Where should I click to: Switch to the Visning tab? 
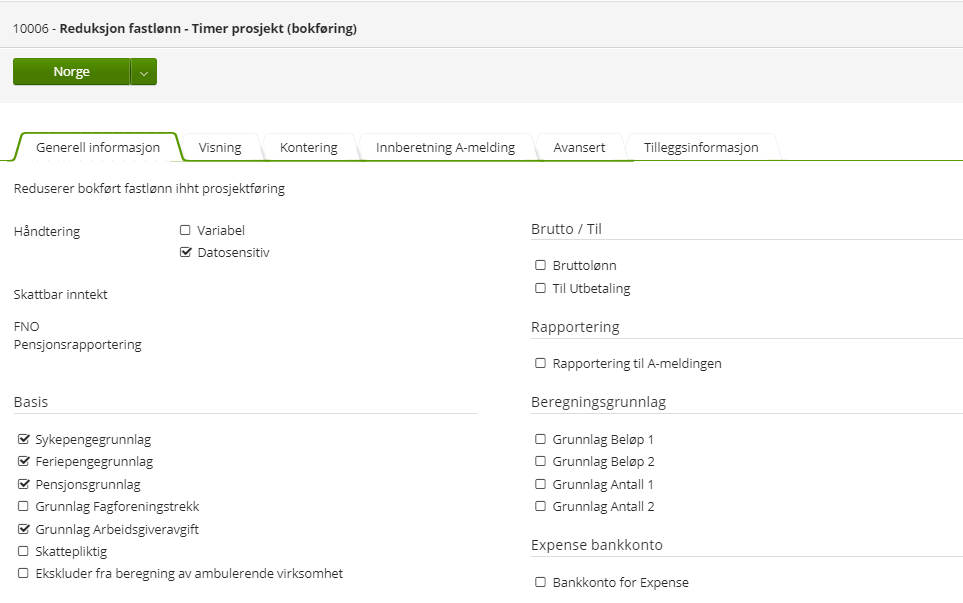pos(220,147)
